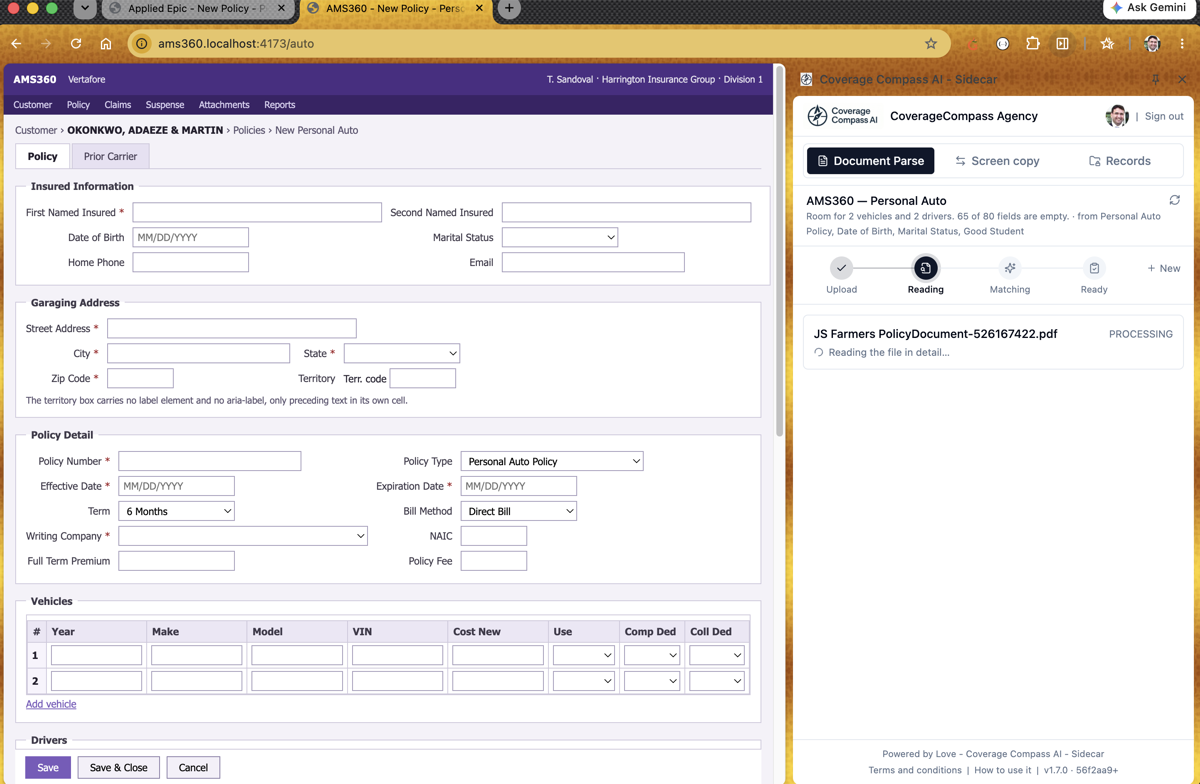
Task: Open the Claims menu
Action: (x=118, y=105)
